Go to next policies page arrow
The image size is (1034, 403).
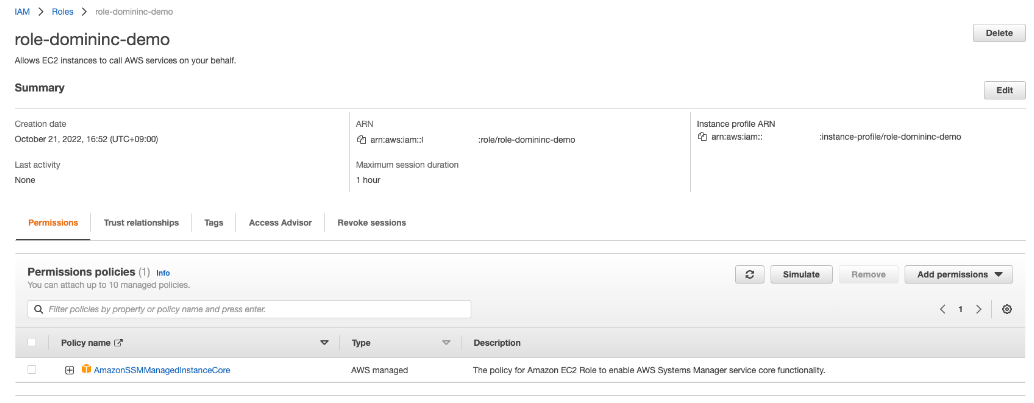[x=978, y=310]
